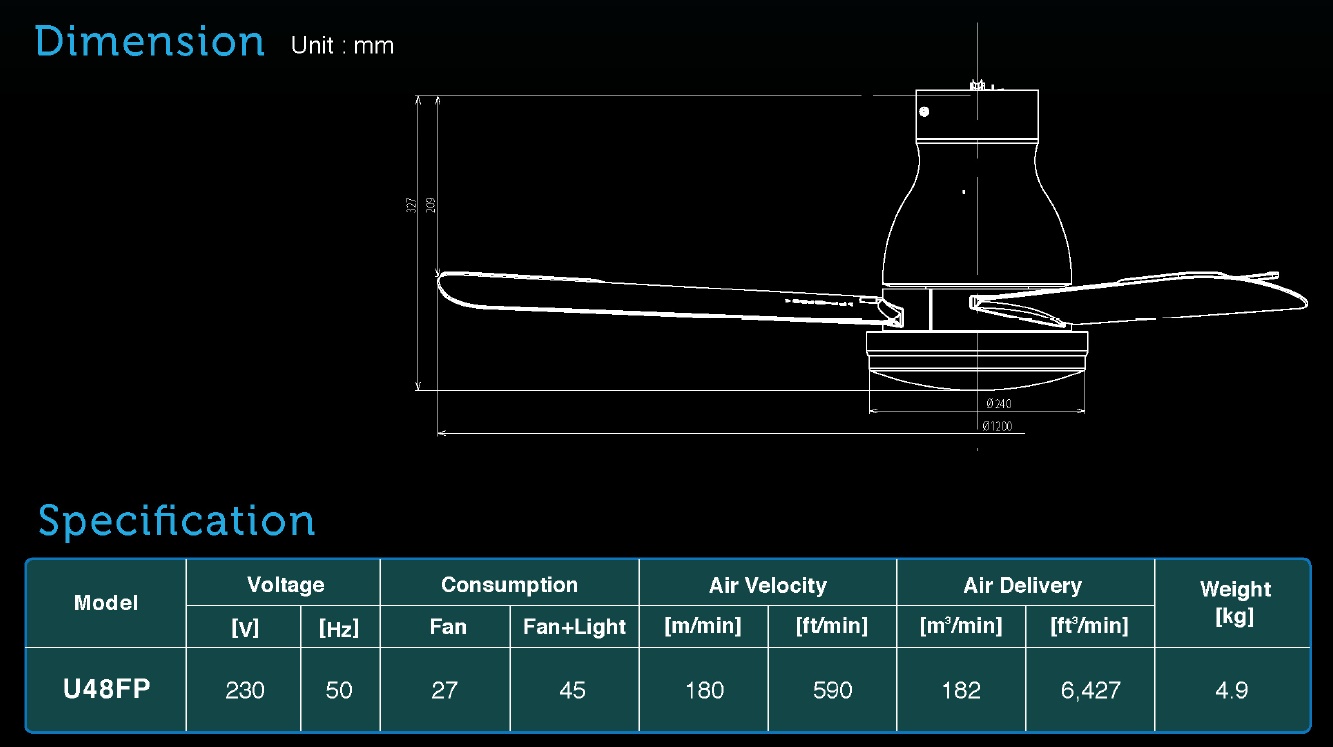
Task: Click the 590 ft/min value
Action: 833,690
